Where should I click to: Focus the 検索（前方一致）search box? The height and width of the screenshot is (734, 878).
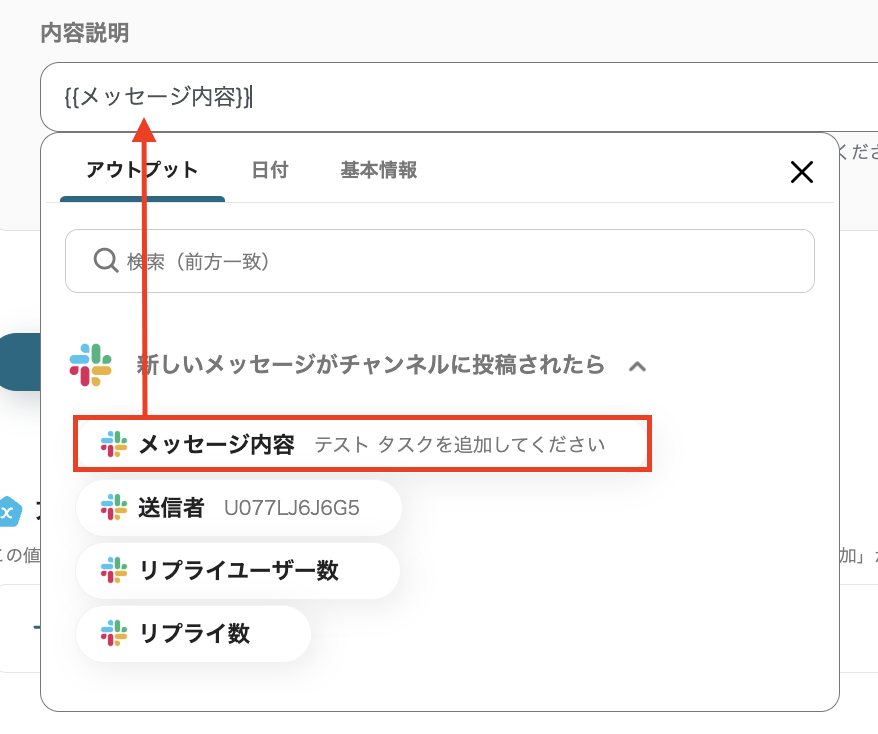[x=450, y=261]
